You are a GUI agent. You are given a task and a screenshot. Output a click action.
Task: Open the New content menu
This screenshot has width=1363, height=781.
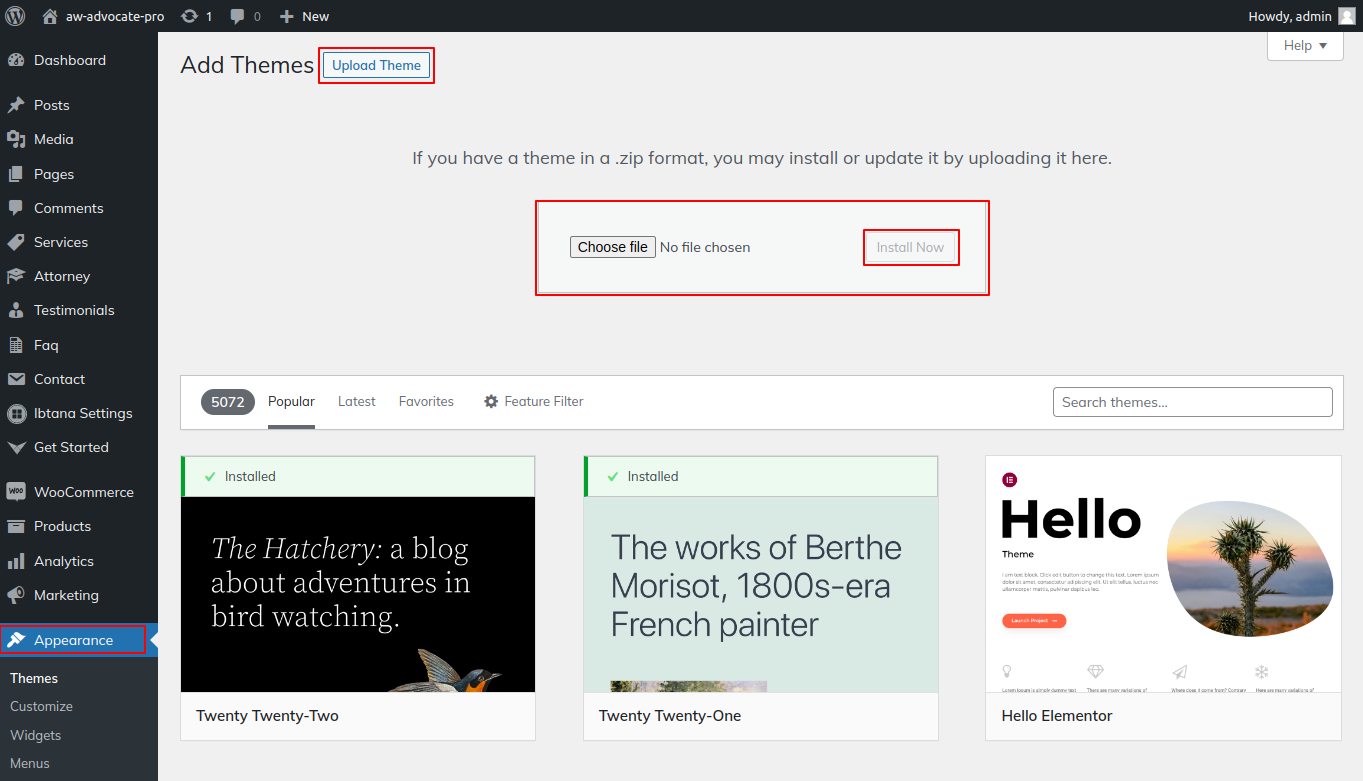tap(304, 16)
